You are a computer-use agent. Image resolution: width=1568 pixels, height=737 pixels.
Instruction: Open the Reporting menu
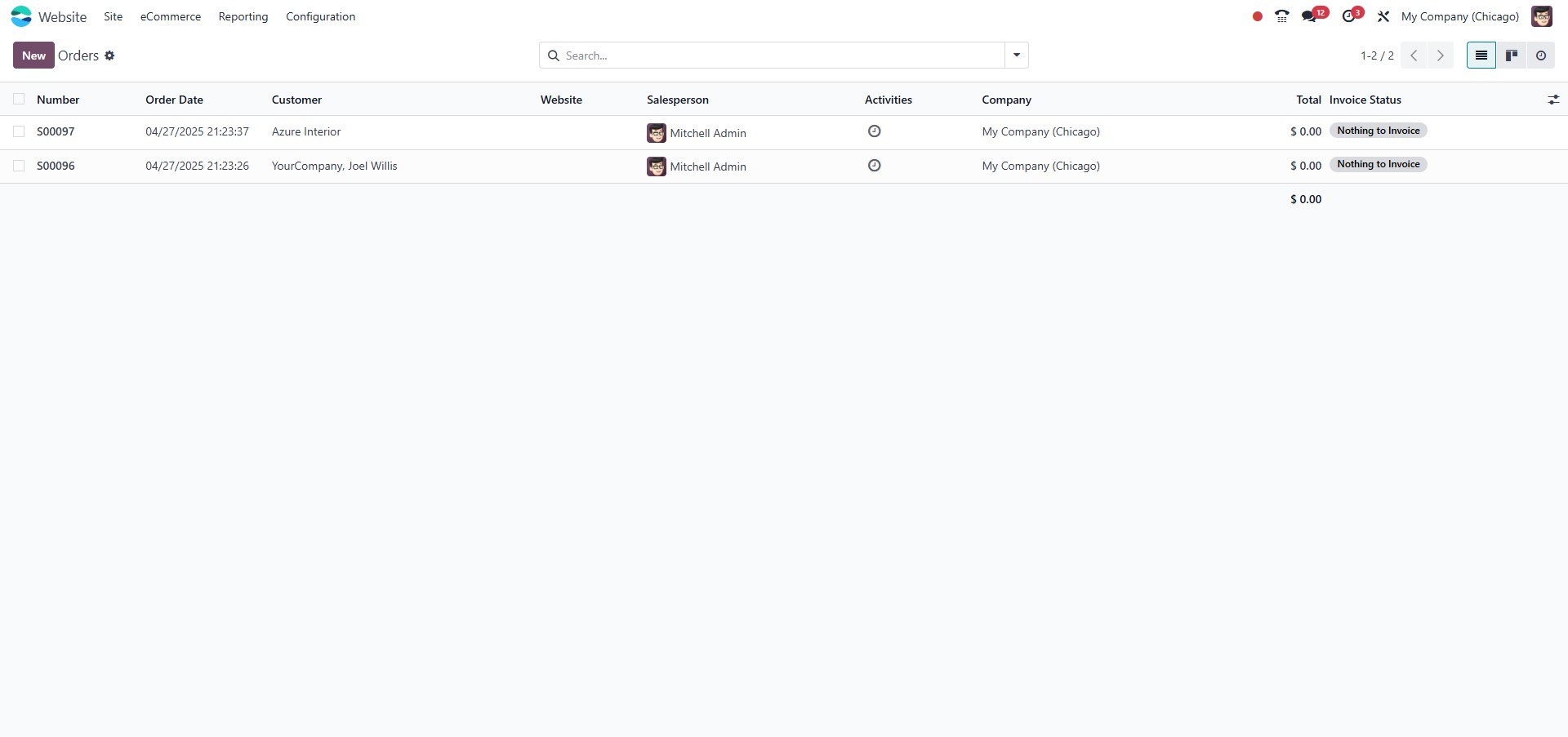(243, 16)
